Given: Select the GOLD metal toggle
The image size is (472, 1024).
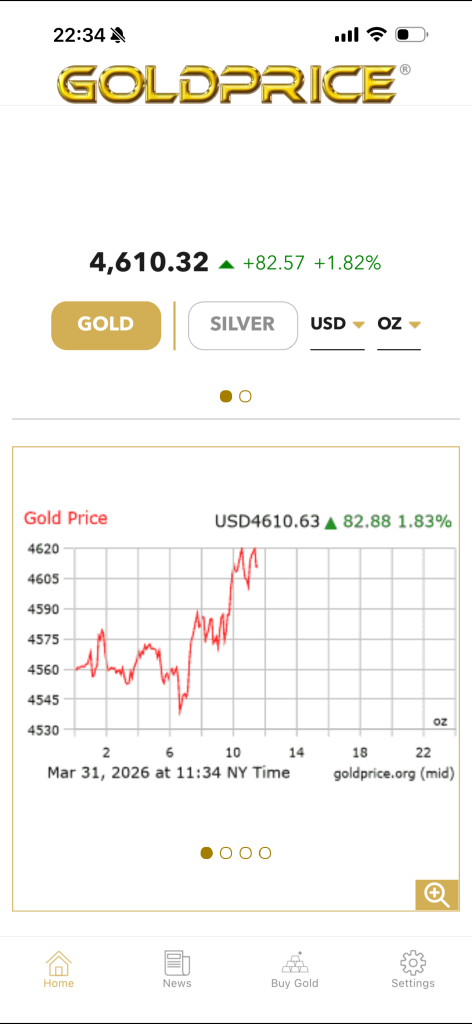Looking at the screenshot, I should tap(106, 325).
